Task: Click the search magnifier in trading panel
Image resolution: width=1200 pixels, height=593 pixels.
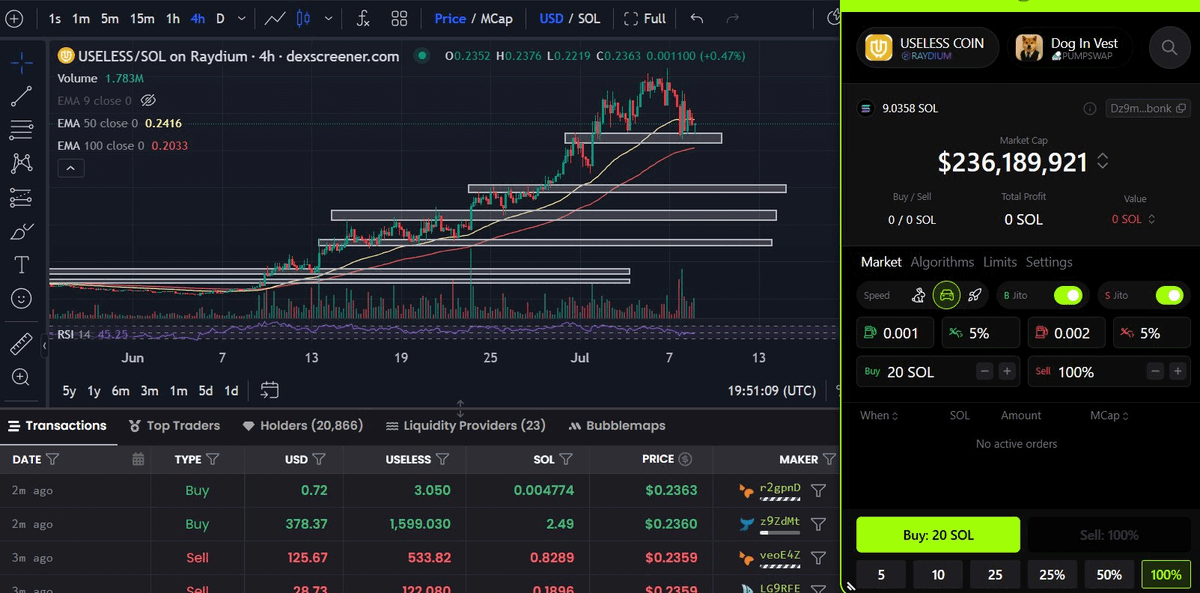Action: pyautogui.click(x=1168, y=46)
